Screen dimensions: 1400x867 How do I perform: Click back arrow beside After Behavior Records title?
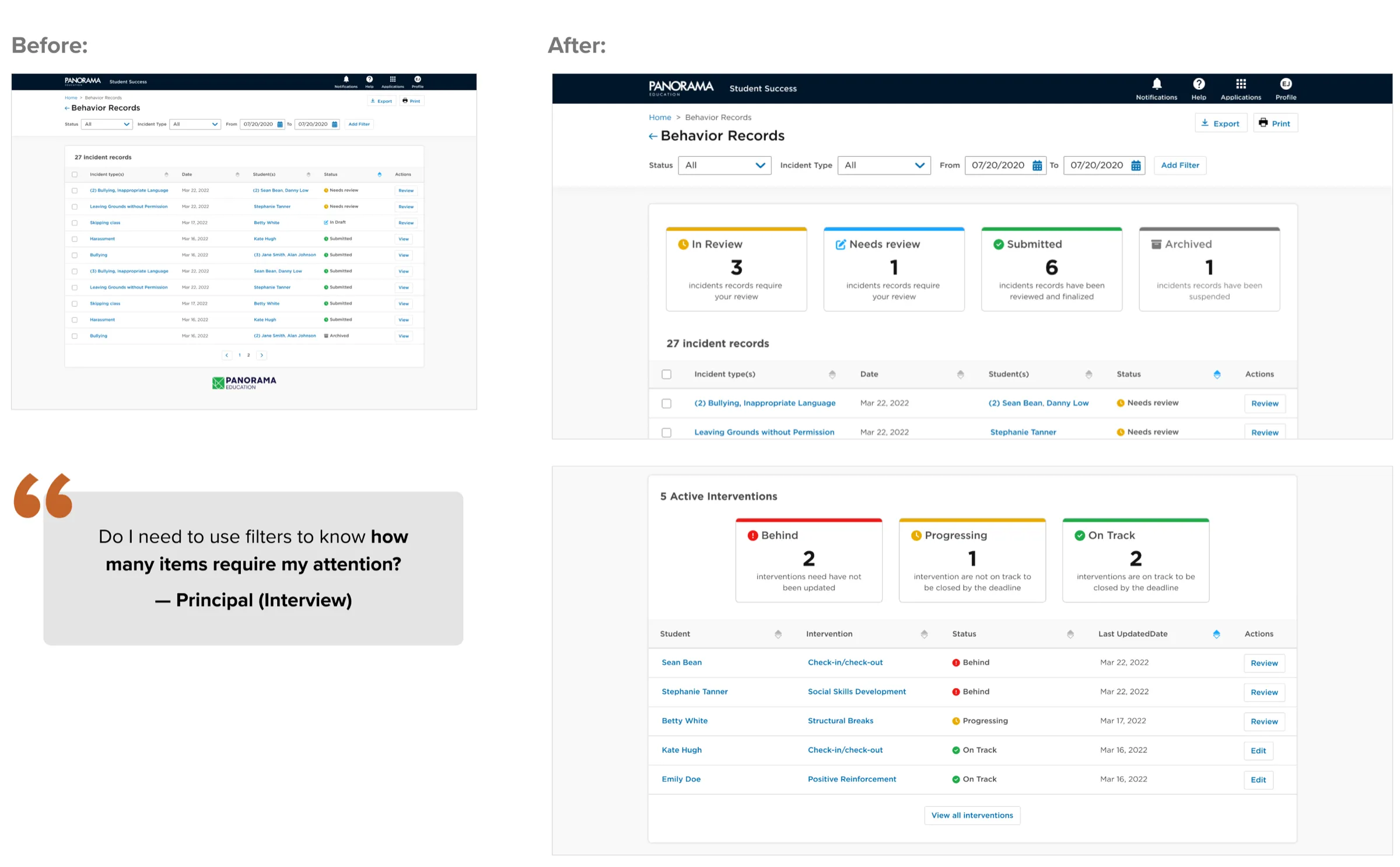click(653, 136)
